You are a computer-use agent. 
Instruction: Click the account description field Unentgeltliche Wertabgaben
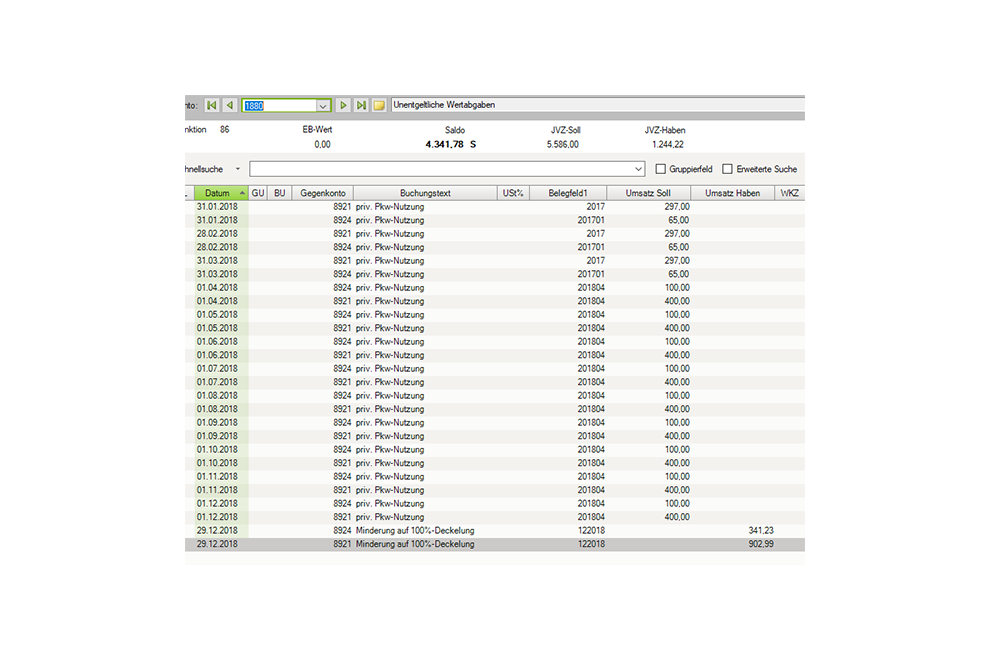[596, 105]
